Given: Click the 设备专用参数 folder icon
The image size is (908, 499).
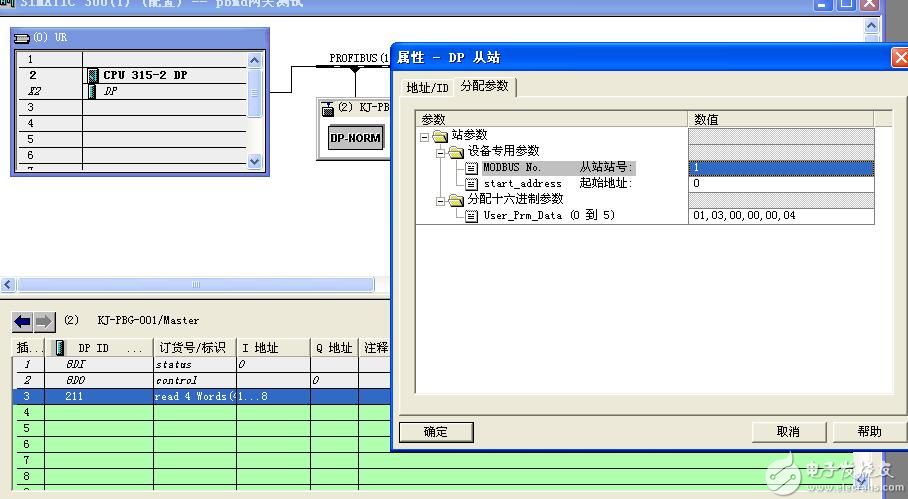Looking at the screenshot, I should point(456,152).
